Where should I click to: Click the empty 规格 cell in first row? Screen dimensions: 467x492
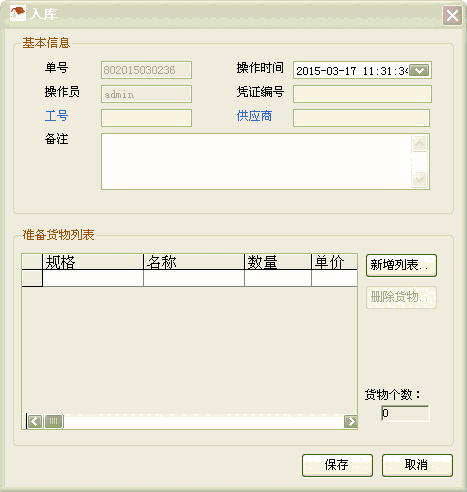(93, 278)
